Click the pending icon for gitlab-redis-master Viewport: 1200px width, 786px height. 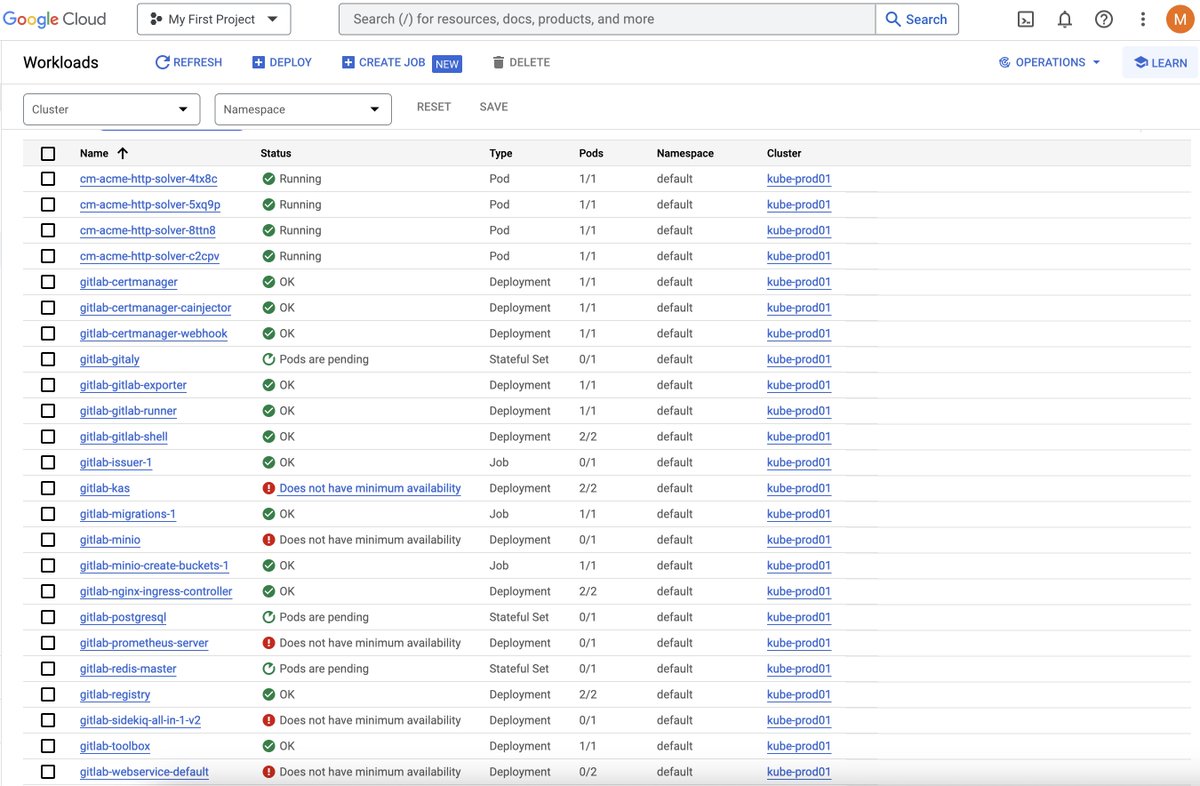[x=268, y=669]
